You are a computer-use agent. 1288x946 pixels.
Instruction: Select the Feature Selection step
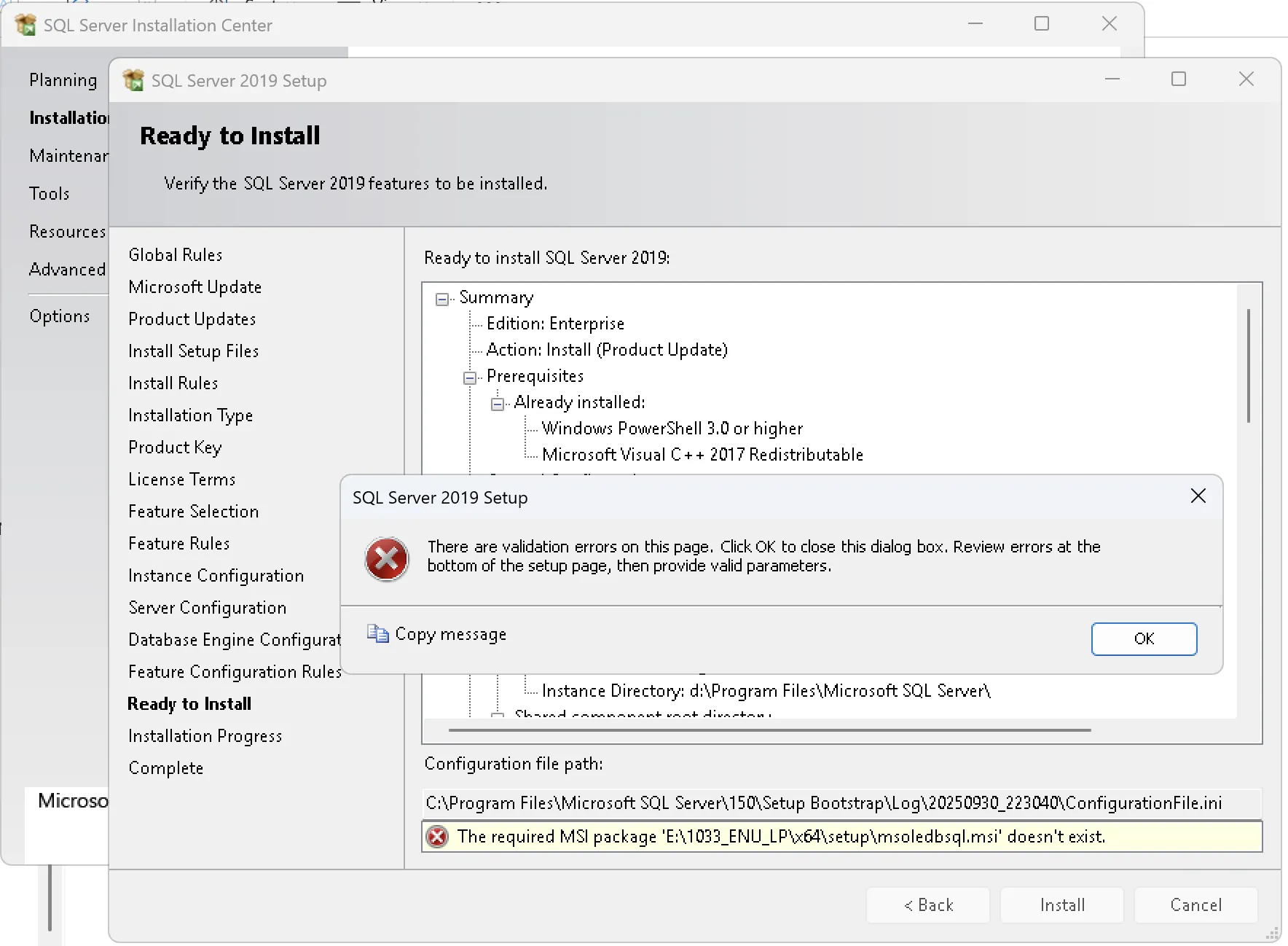pyautogui.click(x=193, y=511)
